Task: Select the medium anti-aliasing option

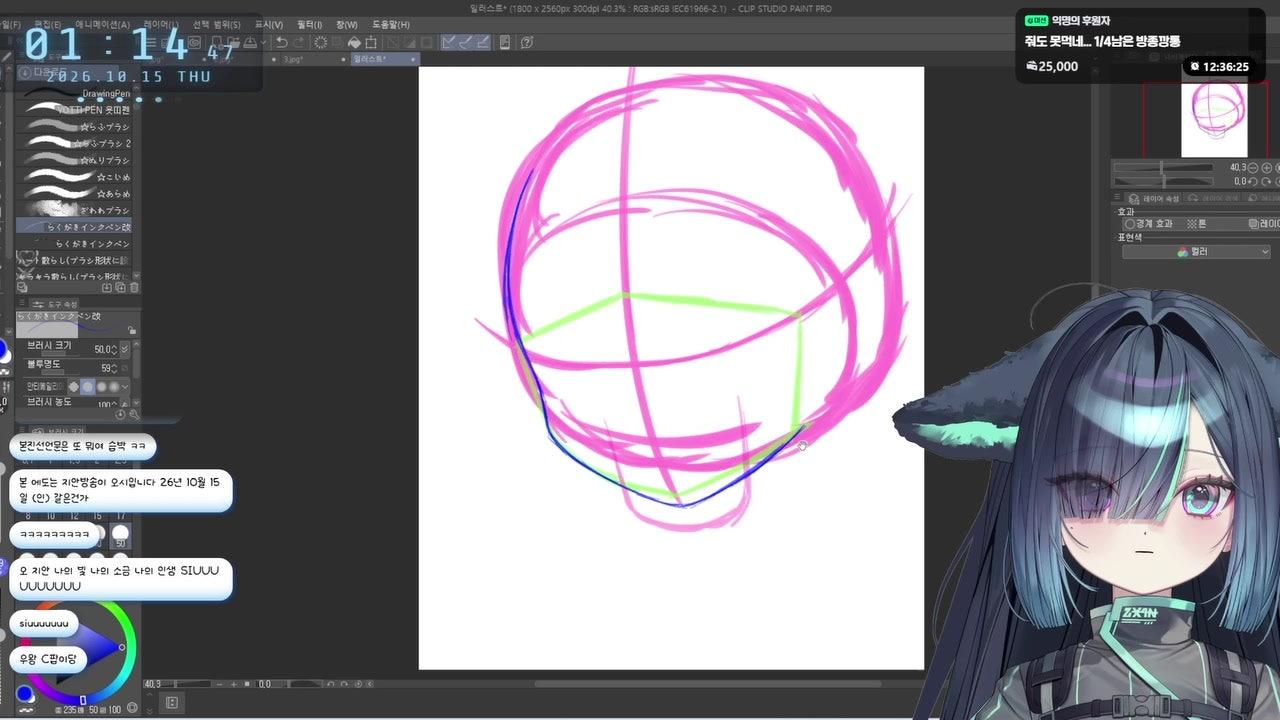Action: click(x=100, y=386)
